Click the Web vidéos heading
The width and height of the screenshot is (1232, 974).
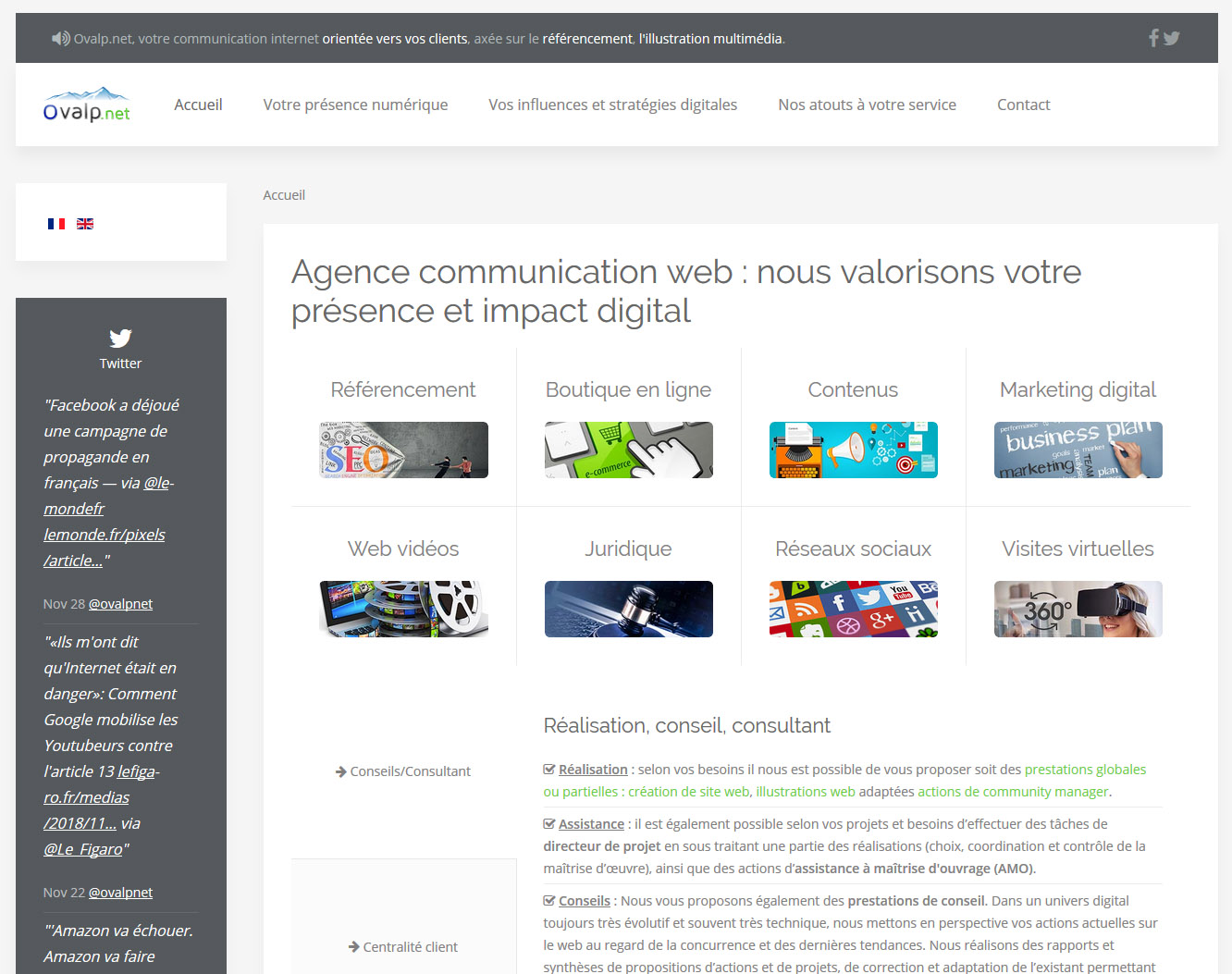coord(403,549)
